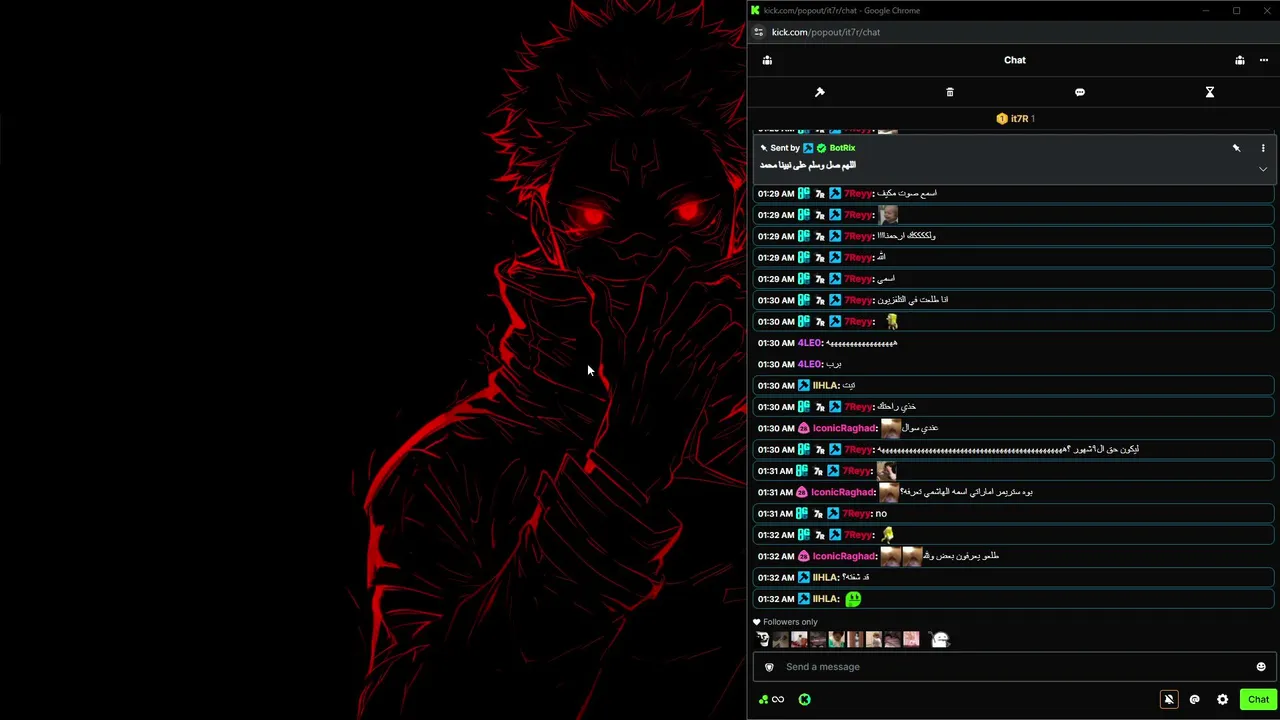
Task: Click green Kick emote in IIHLA's last message
Action: 853,599
